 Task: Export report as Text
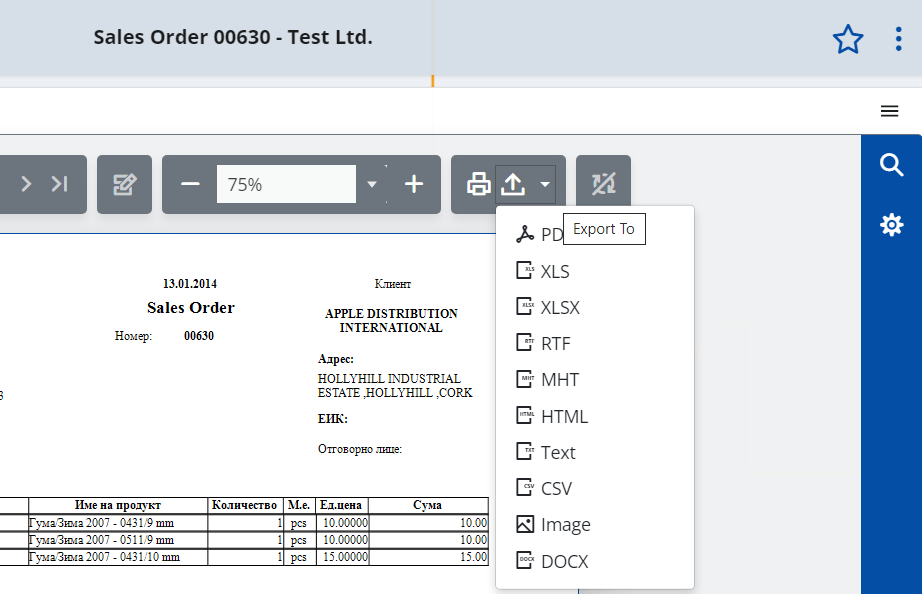click(594, 452)
